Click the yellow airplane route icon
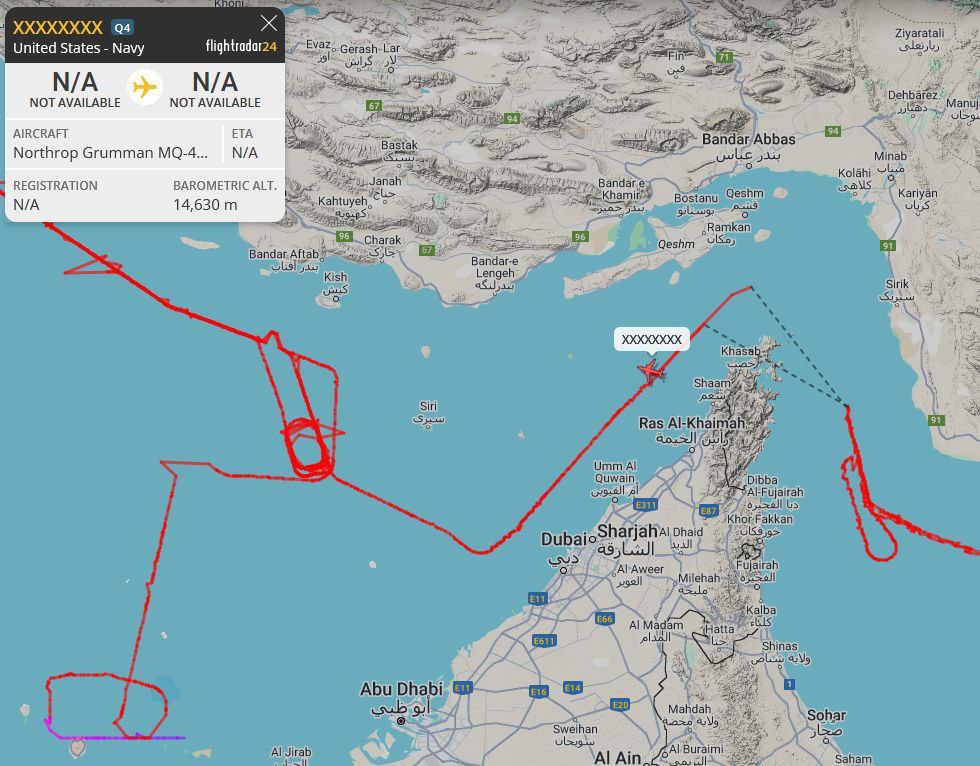 coord(144,87)
